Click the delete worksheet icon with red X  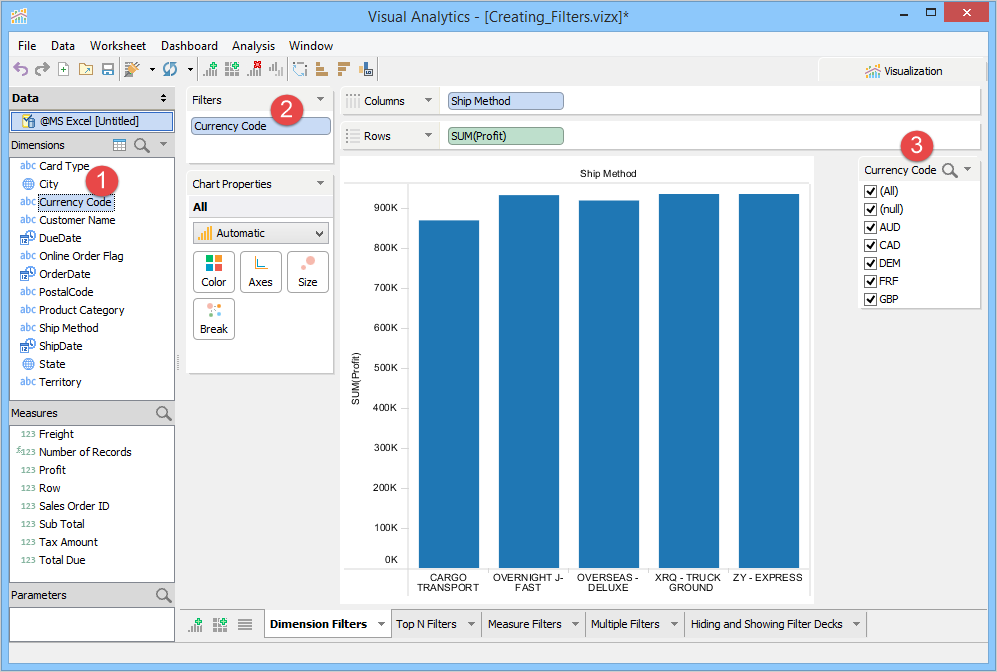[x=254, y=70]
